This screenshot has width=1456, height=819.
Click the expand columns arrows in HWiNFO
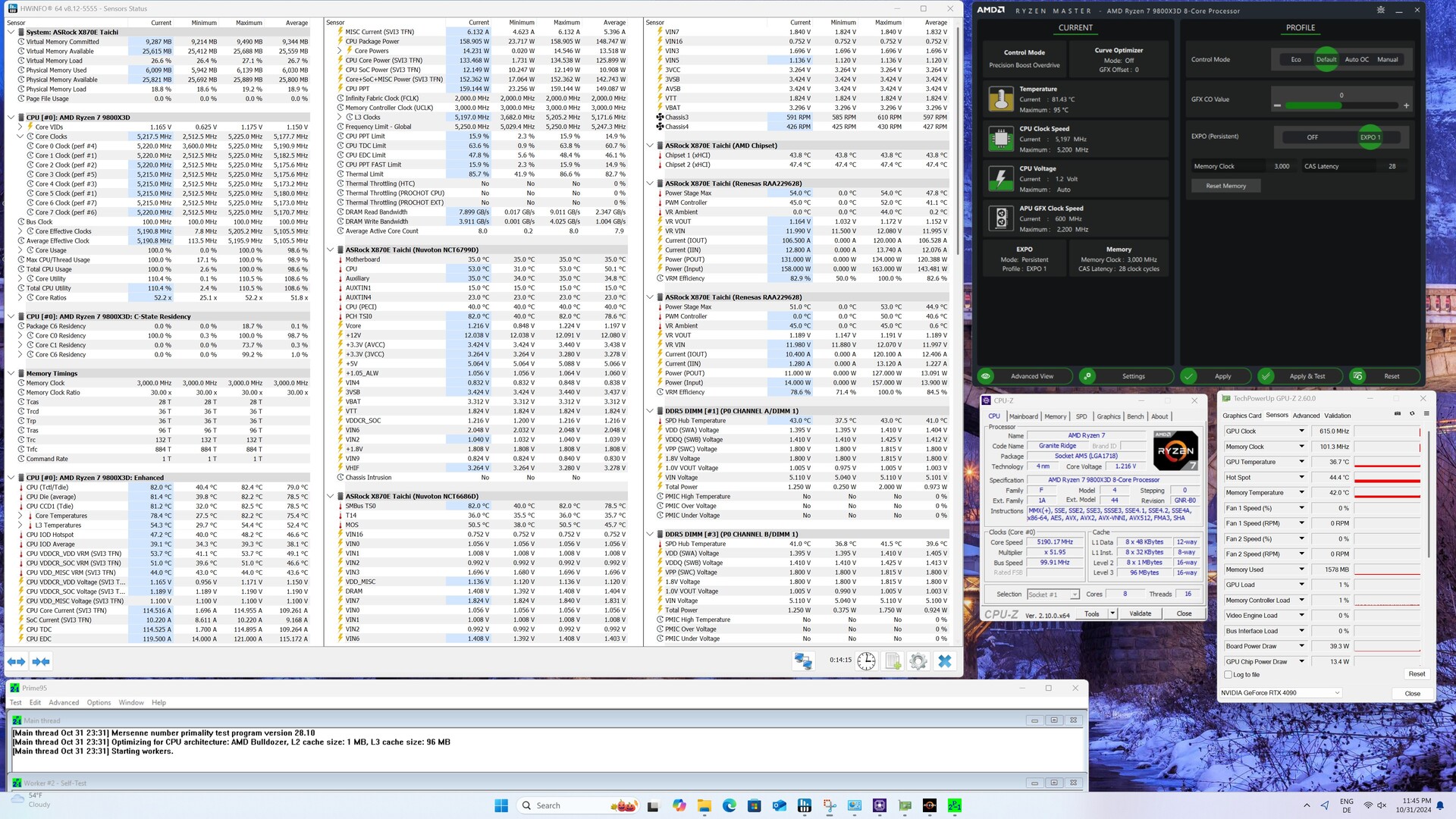pos(17,662)
